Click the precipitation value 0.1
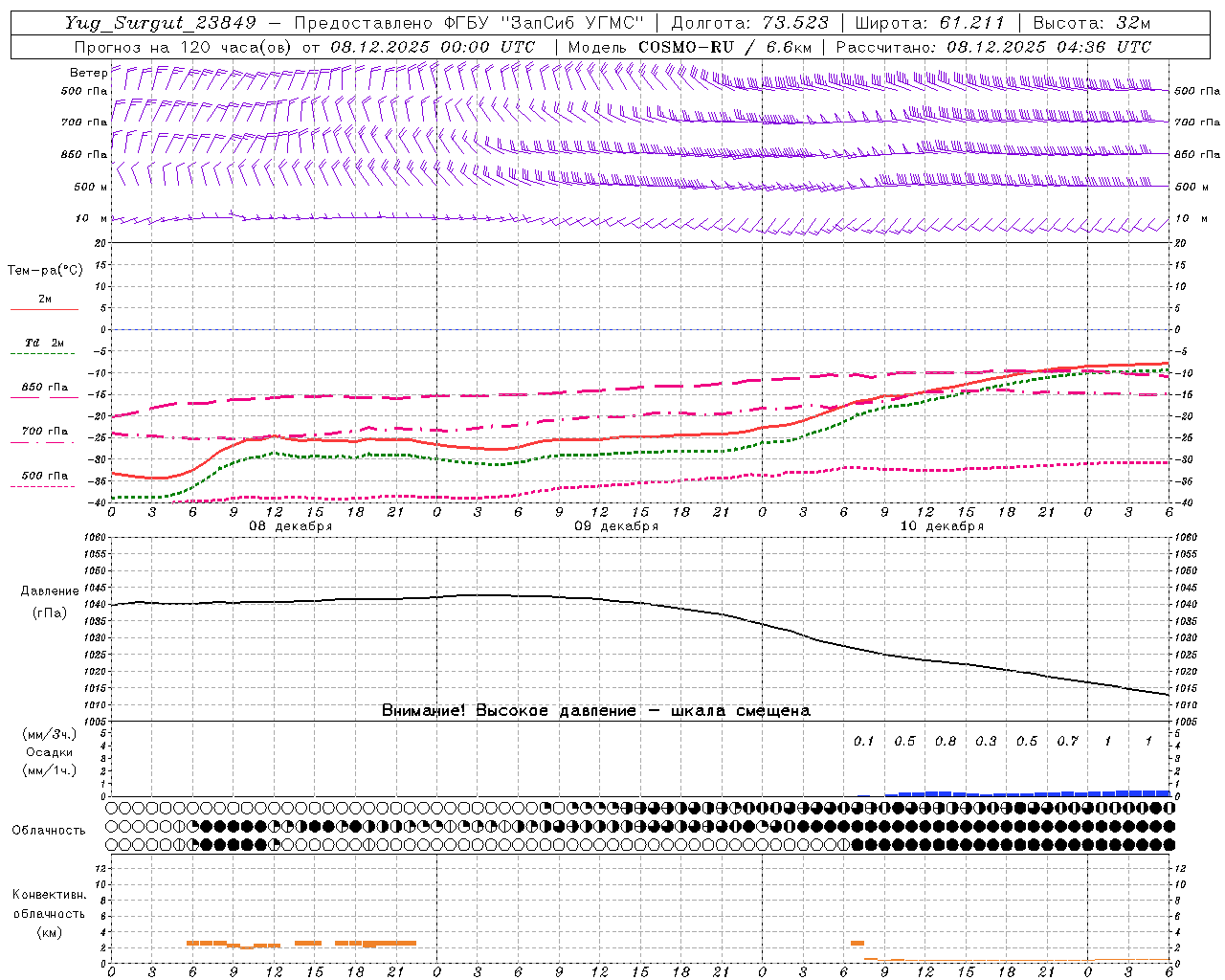The width and height of the screenshot is (1225, 980). click(863, 741)
